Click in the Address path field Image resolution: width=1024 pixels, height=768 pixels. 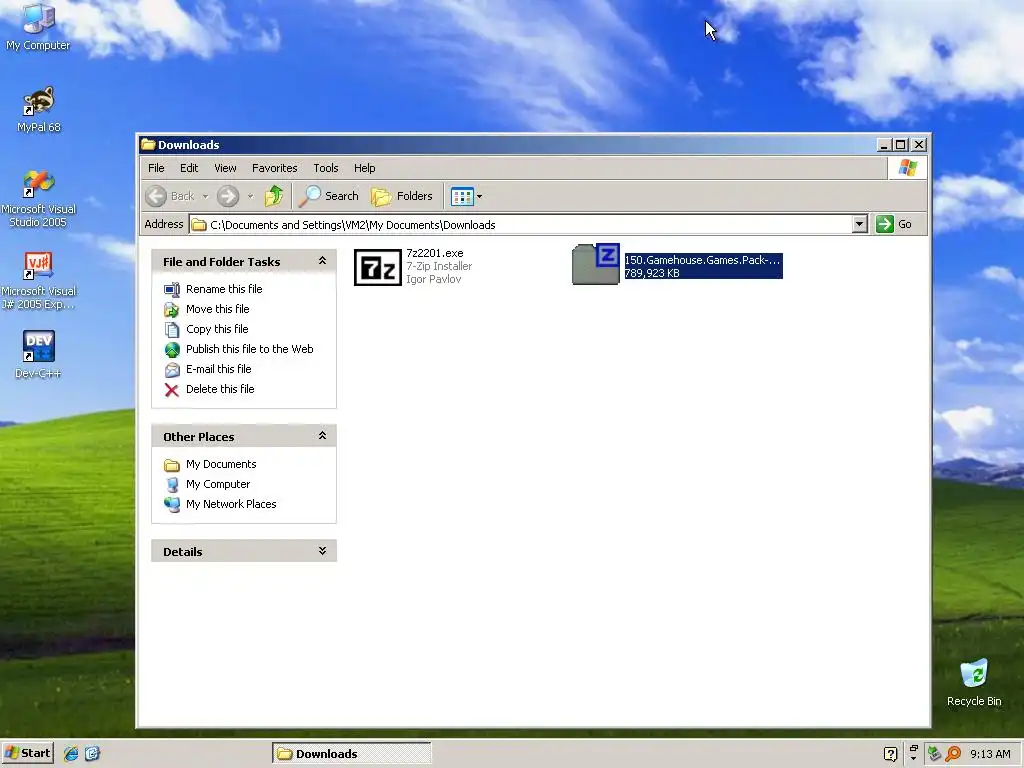(x=520, y=224)
